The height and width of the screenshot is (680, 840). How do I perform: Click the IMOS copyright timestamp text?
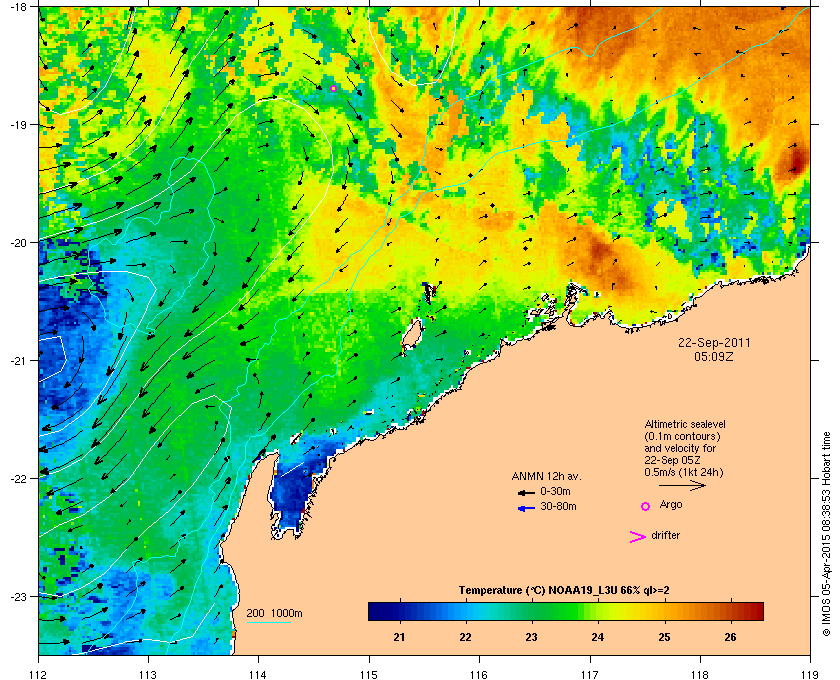[x=826, y=534]
